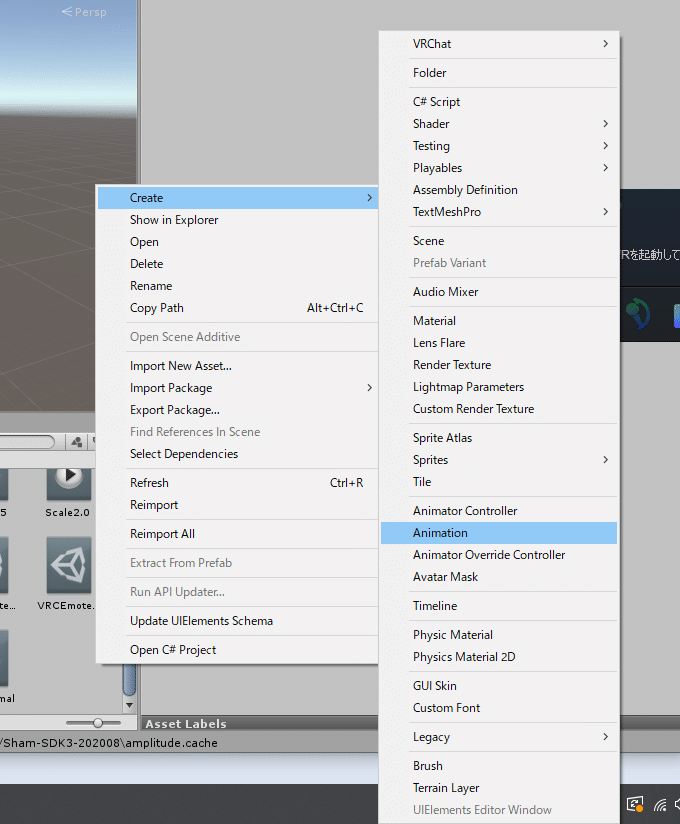The width and height of the screenshot is (680, 824).
Task: Create an Audio Mixer
Action: (x=499, y=292)
